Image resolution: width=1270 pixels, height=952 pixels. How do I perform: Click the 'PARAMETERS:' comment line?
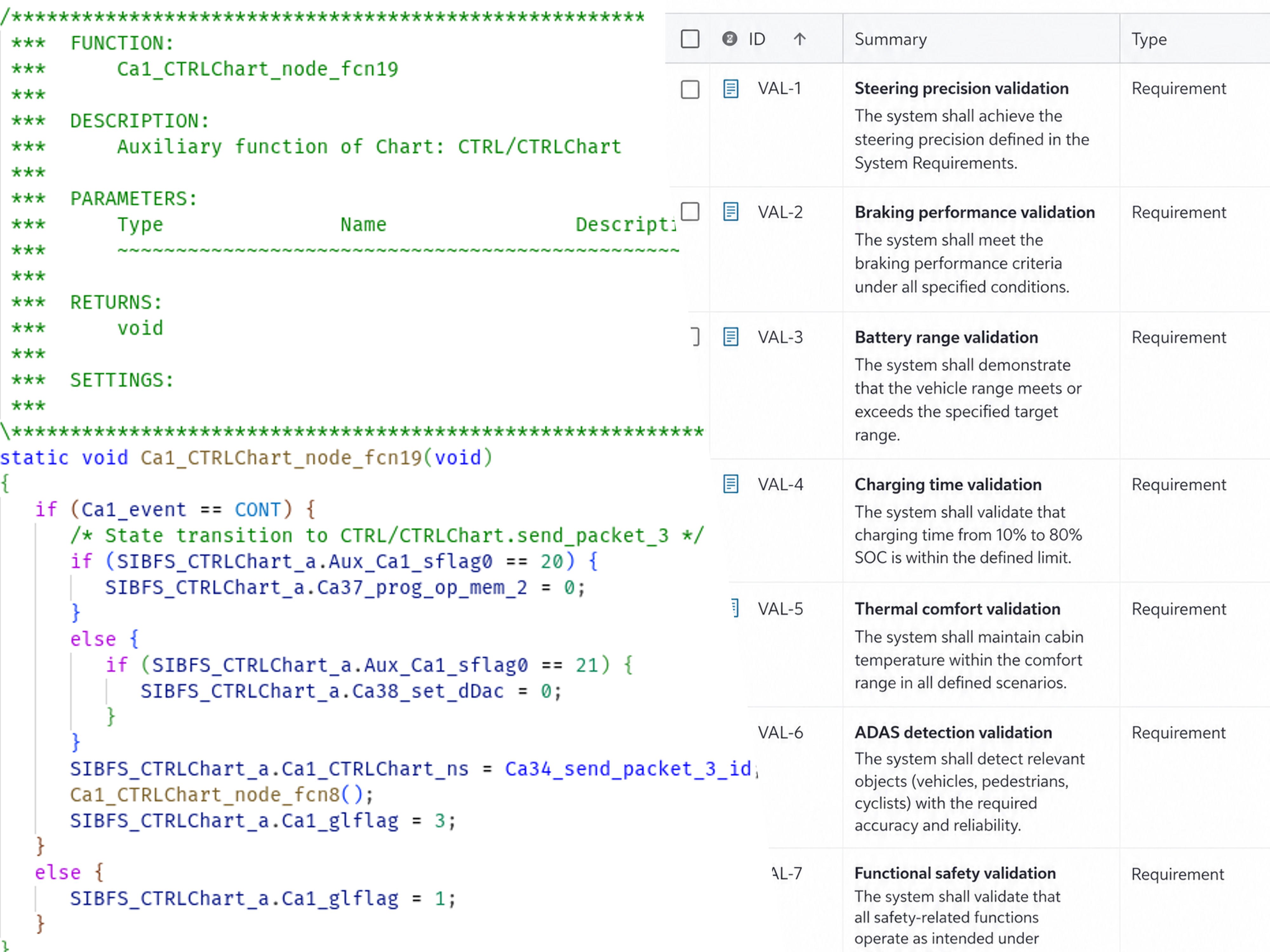point(134,199)
